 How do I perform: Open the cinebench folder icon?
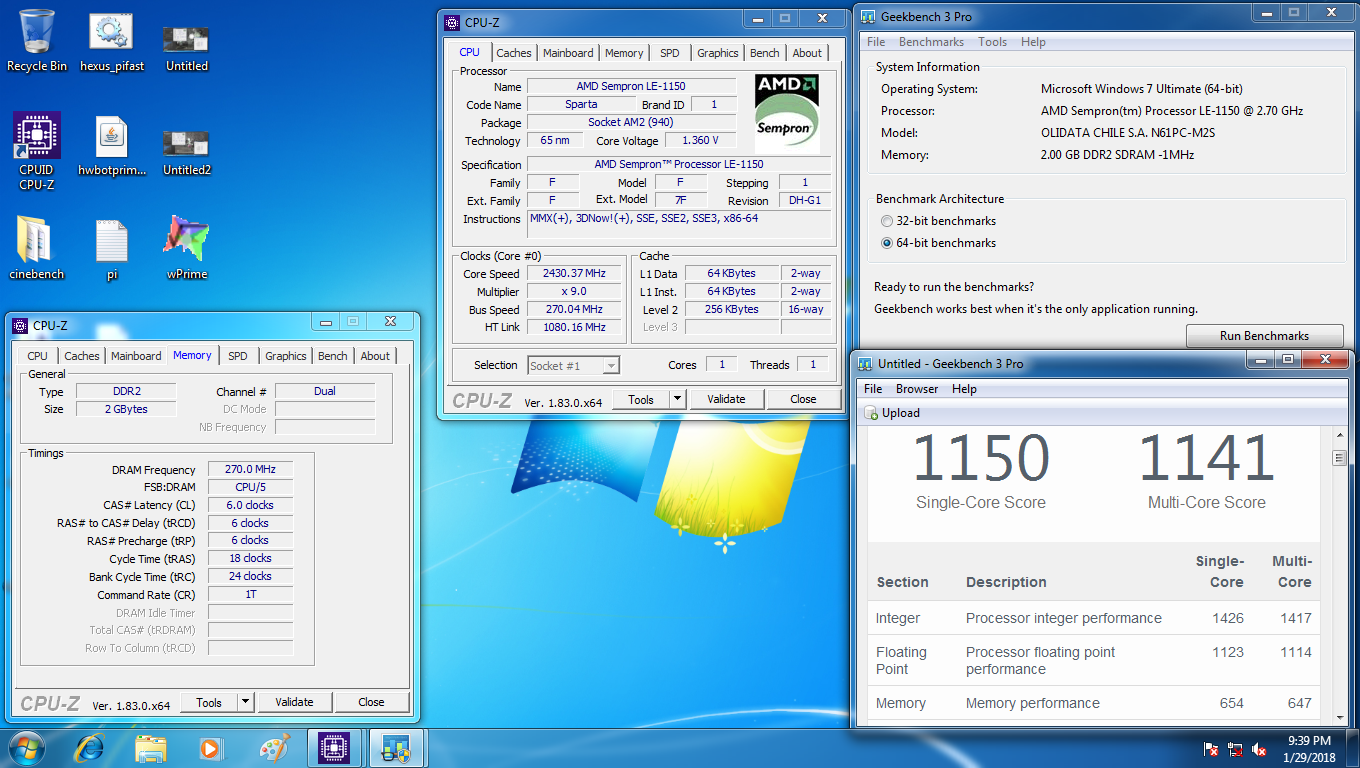36,248
